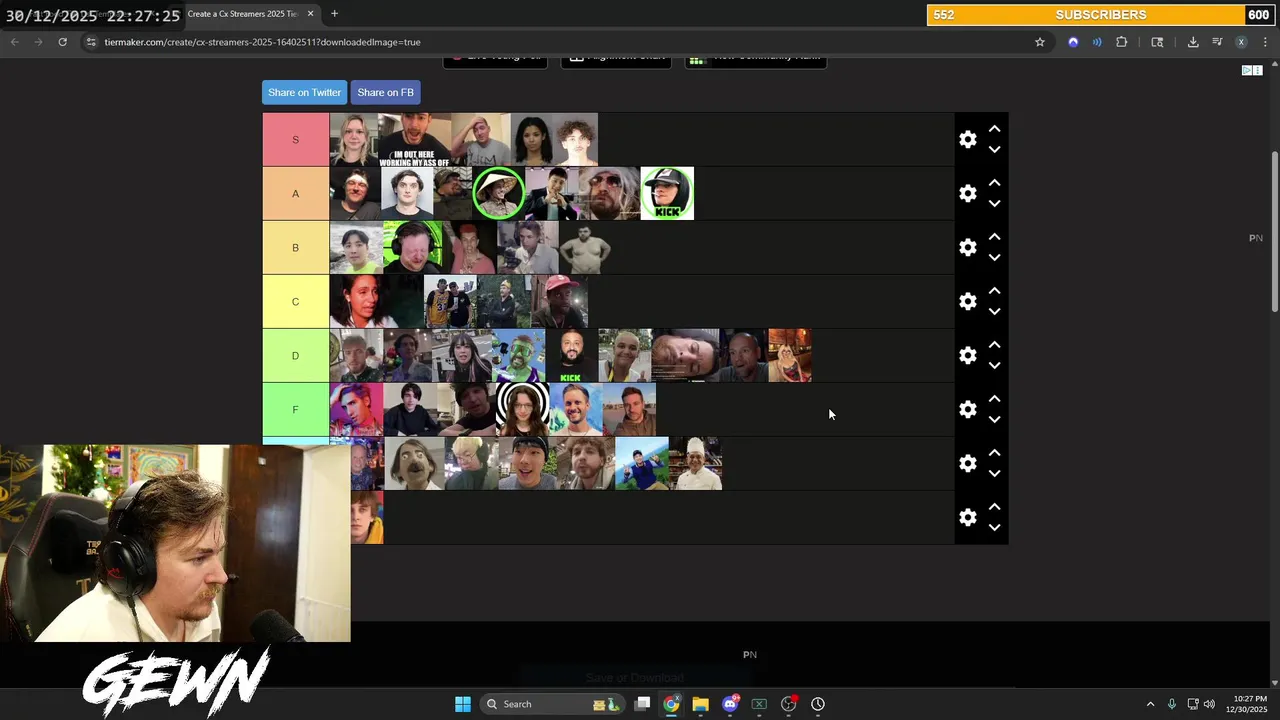Open File Explorer from the taskbar
Viewport: 1280px width, 720px height.
point(700,704)
